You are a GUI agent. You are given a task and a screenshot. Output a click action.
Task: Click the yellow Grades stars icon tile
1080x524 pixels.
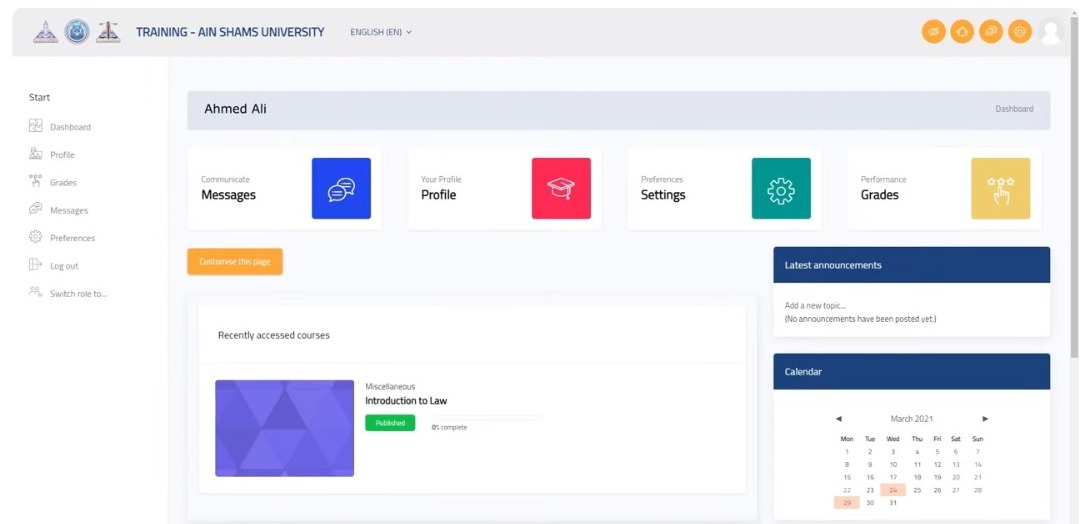pyautogui.click(x=1000, y=188)
